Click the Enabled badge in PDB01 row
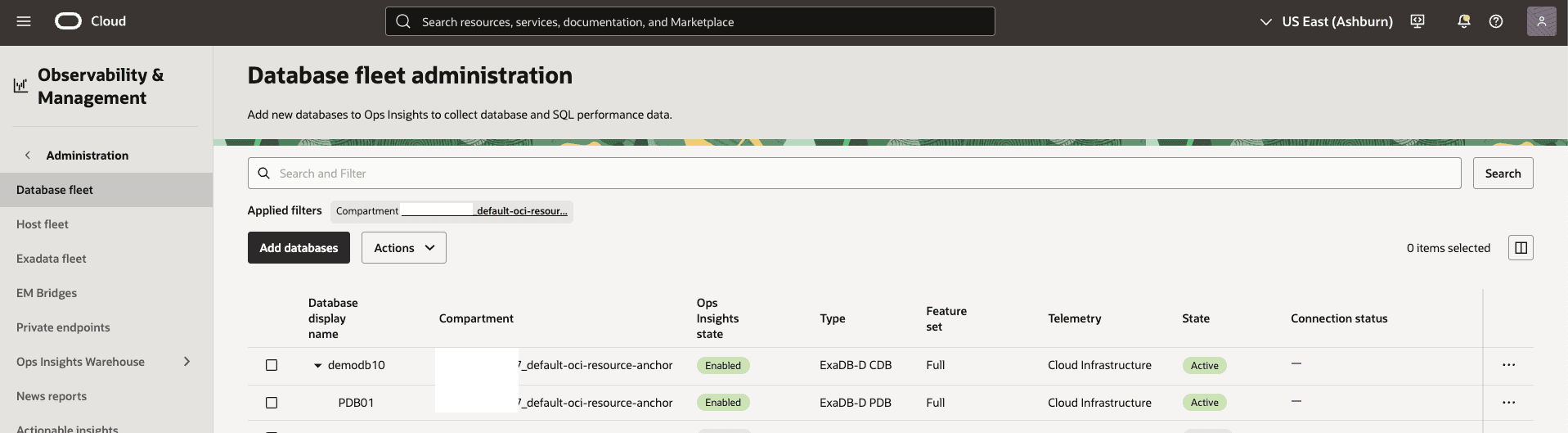Image resolution: width=1568 pixels, height=433 pixels. pyautogui.click(x=723, y=403)
